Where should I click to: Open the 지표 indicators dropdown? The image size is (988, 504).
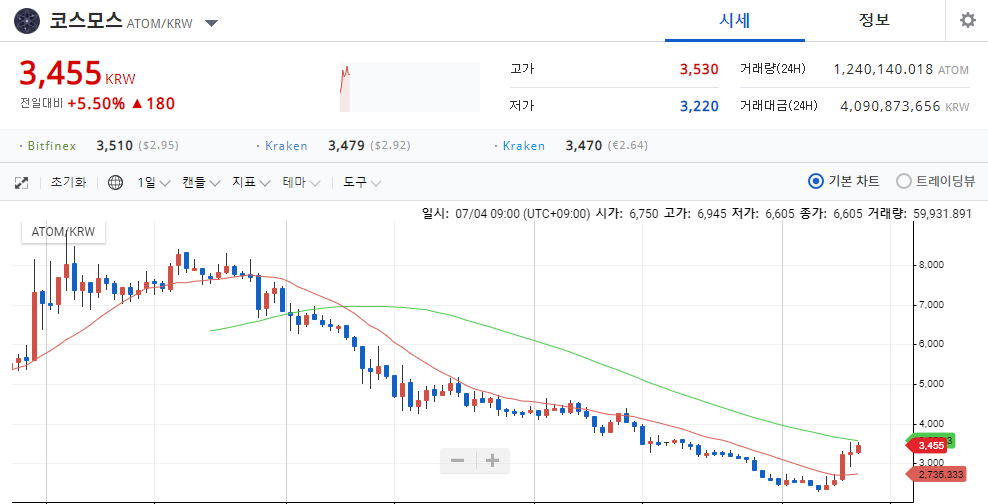point(251,183)
